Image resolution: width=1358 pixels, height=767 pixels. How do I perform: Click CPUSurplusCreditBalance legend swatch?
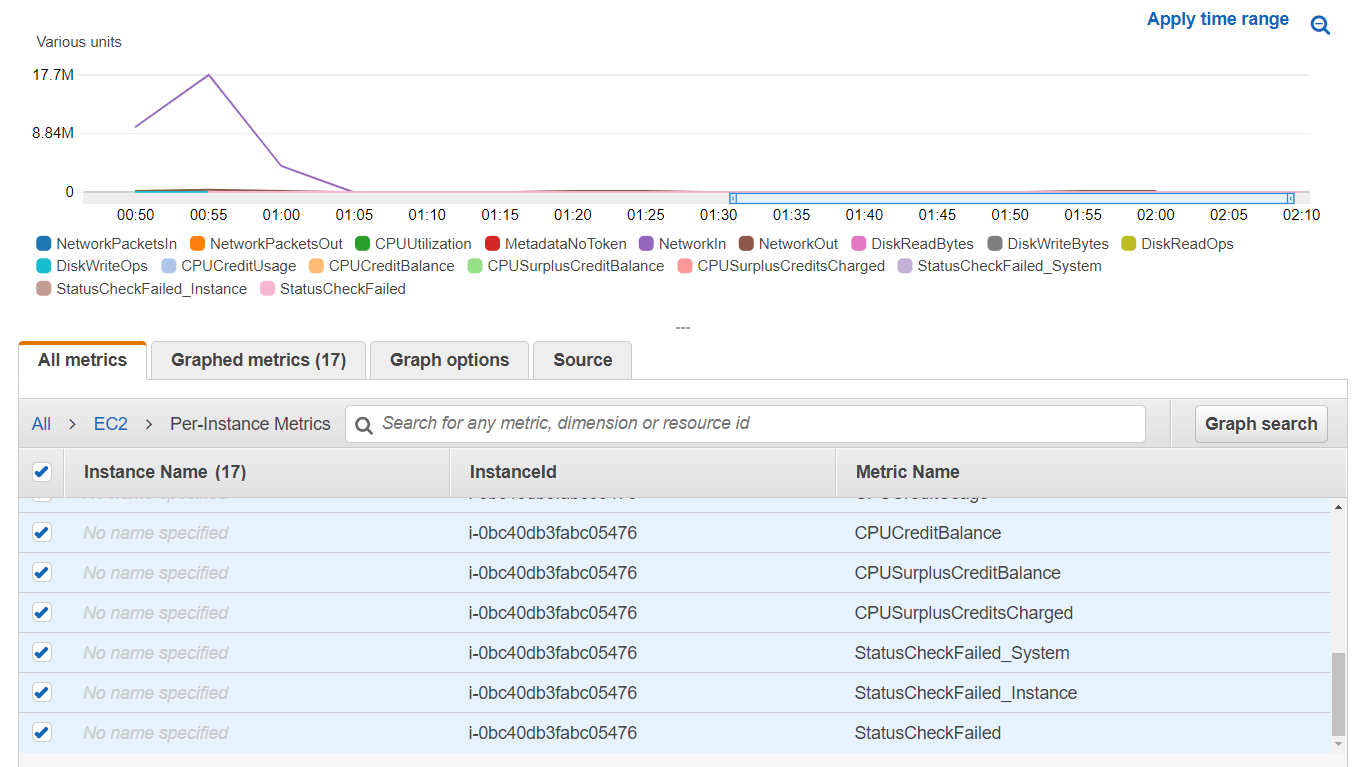[475, 266]
